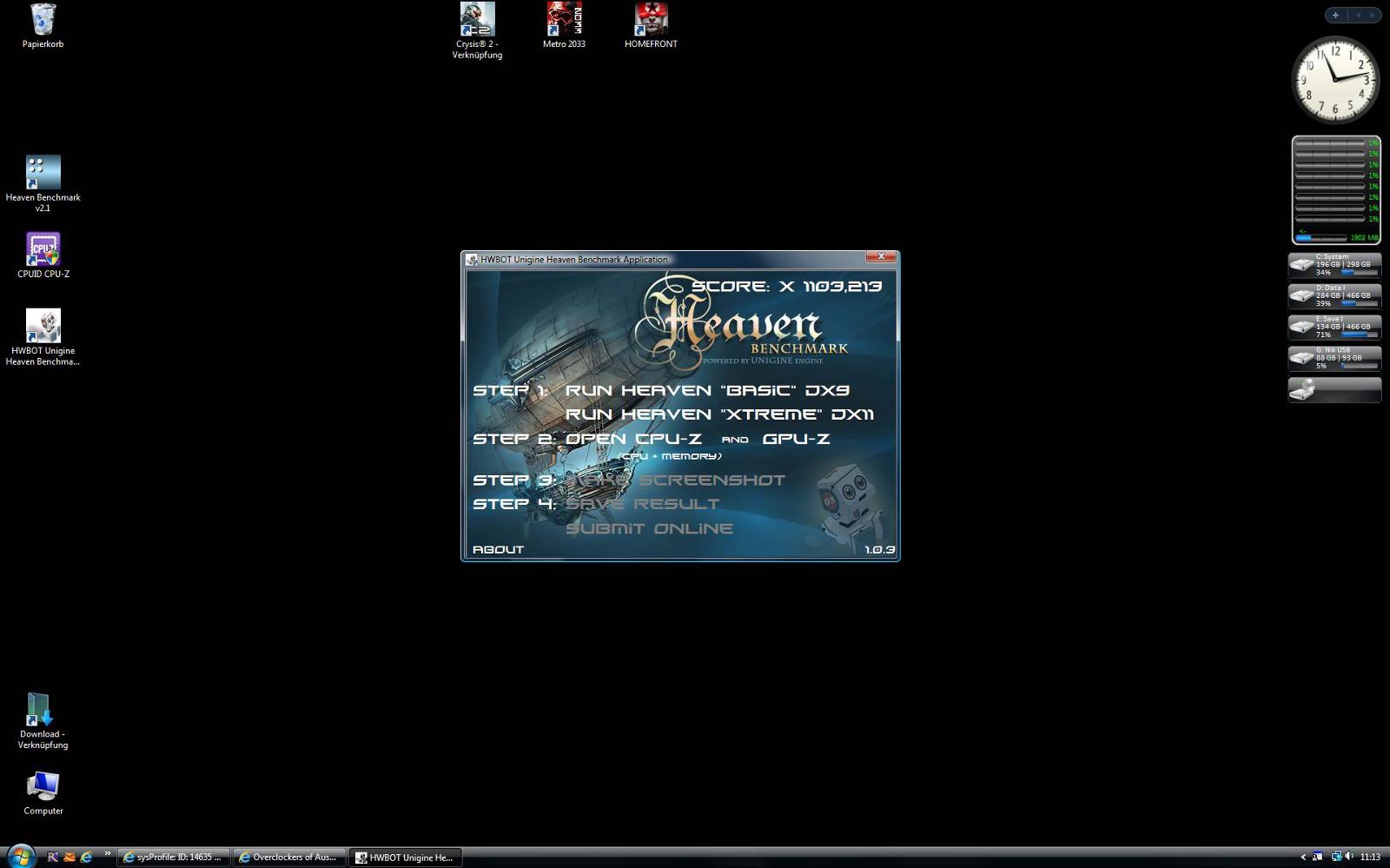Open CPU-Z from Step 2
1390x868 pixels.
click(x=633, y=439)
